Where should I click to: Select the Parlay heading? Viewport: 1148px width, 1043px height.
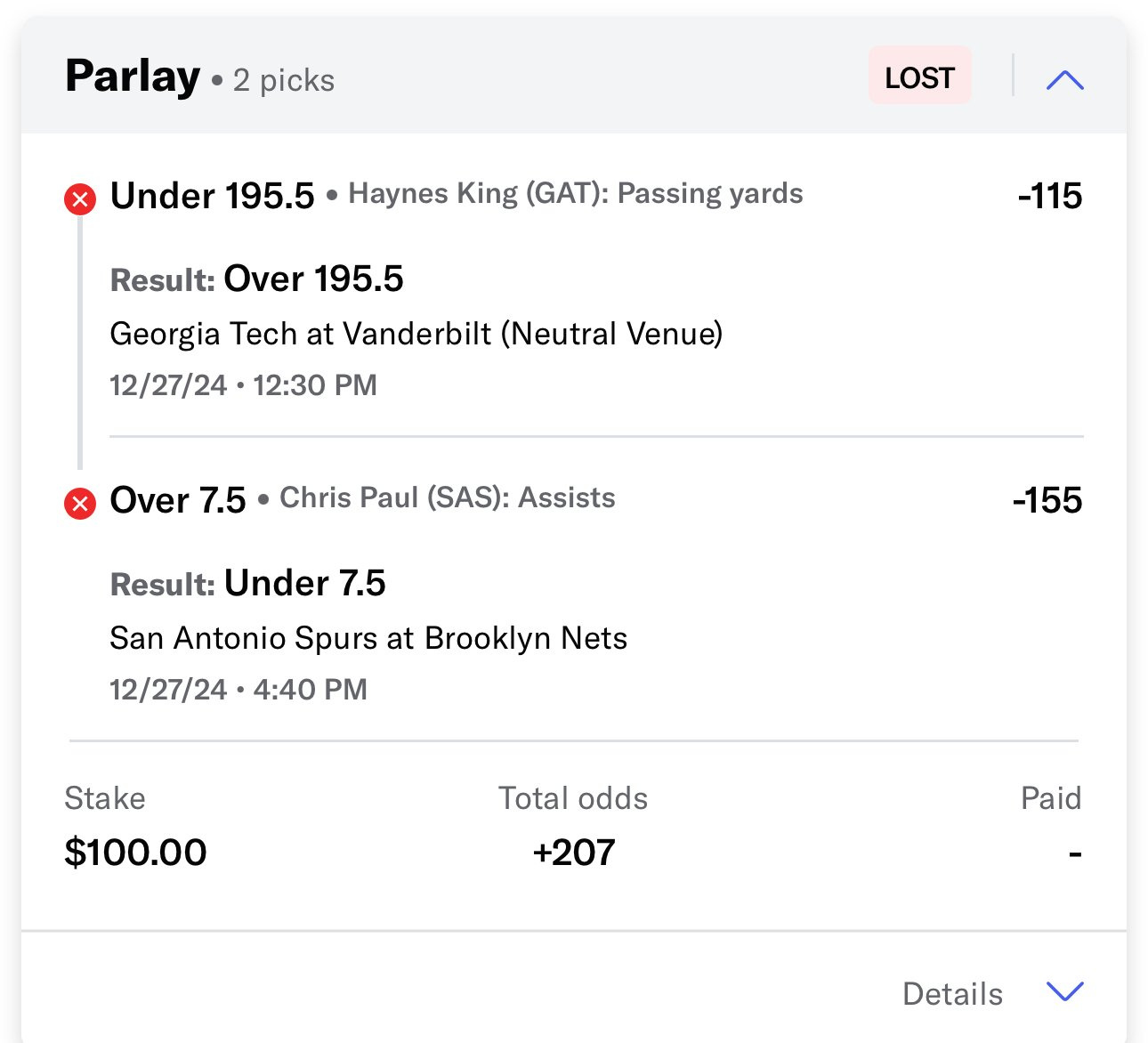[133, 77]
